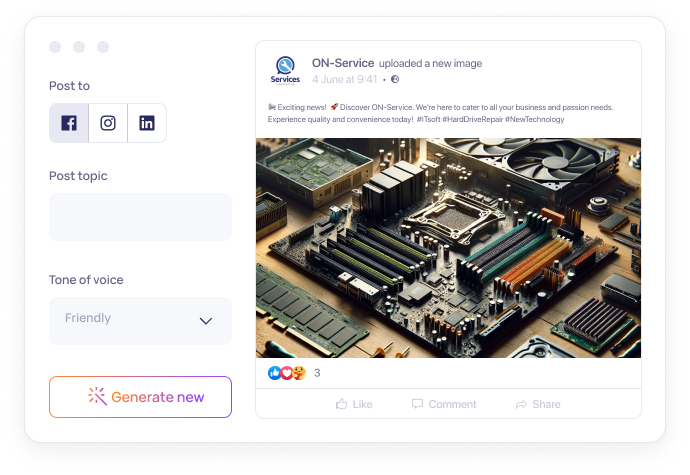The image size is (690, 475).
Task: Open the Tone of voice dropdown
Action: (140, 320)
